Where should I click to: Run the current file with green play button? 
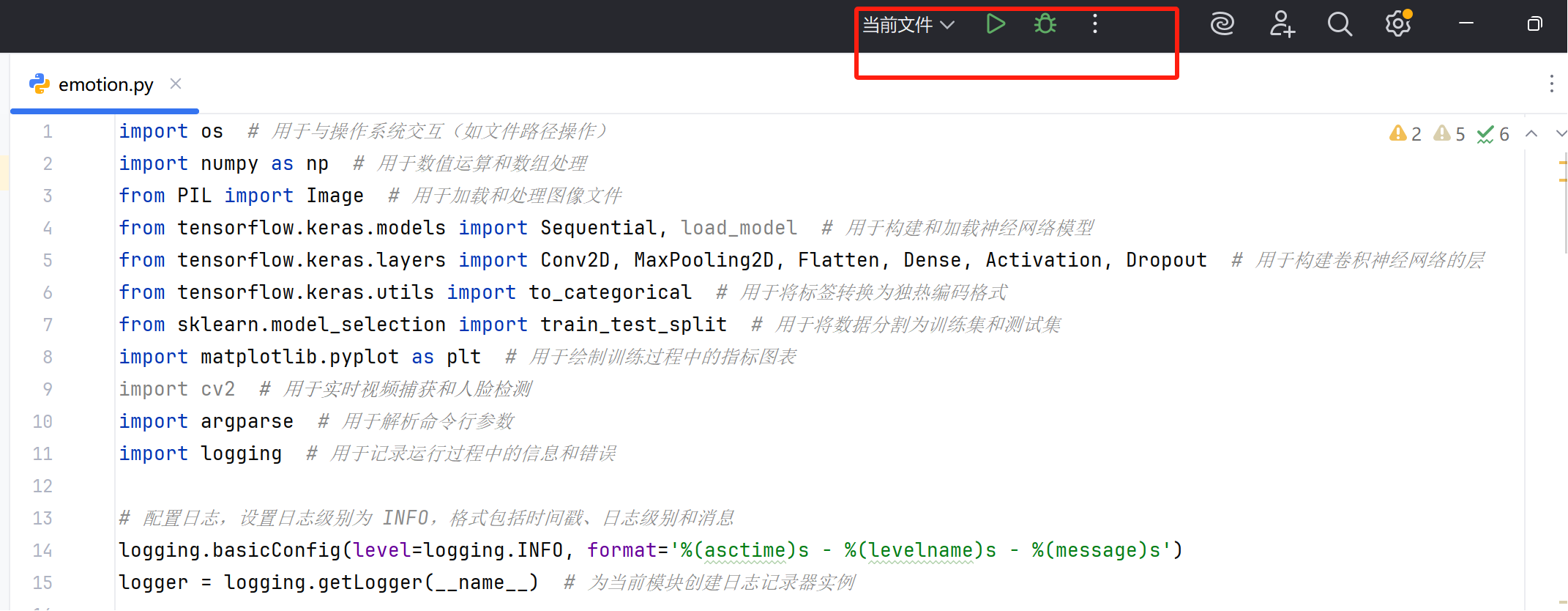point(996,24)
